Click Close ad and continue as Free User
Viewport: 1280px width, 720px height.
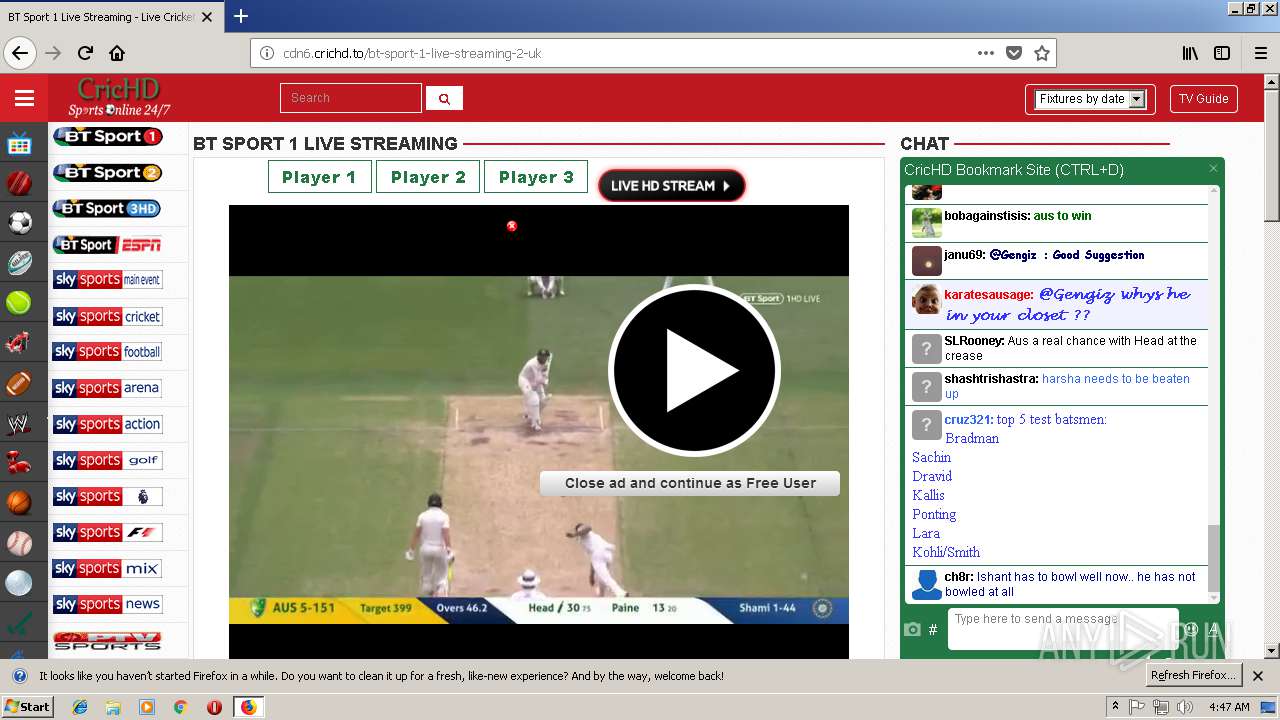pyautogui.click(x=690, y=483)
